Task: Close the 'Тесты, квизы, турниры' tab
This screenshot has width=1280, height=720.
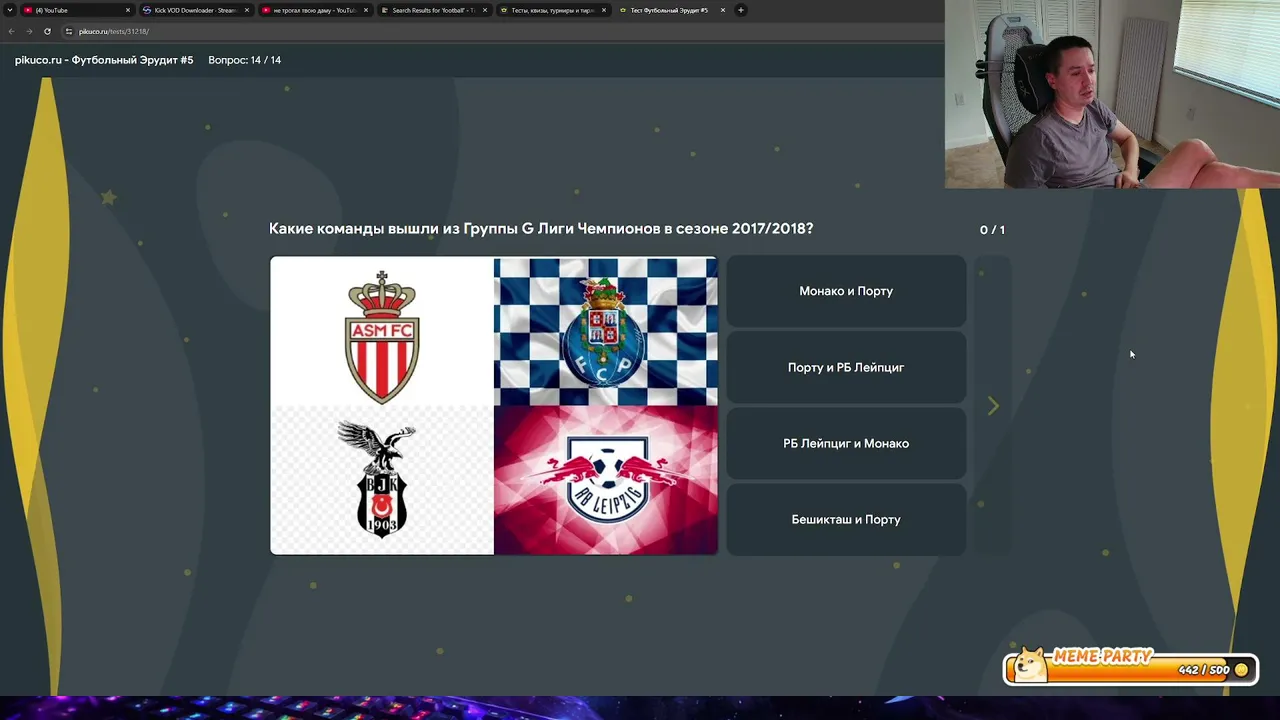Action: [x=604, y=10]
